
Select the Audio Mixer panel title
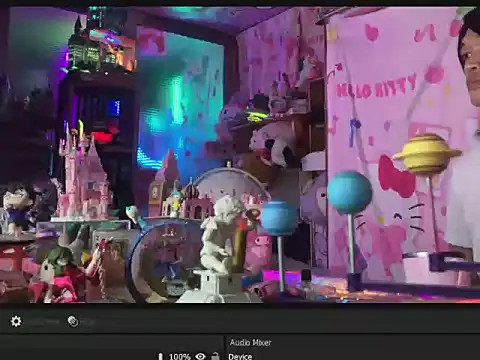click(x=250, y=342)
